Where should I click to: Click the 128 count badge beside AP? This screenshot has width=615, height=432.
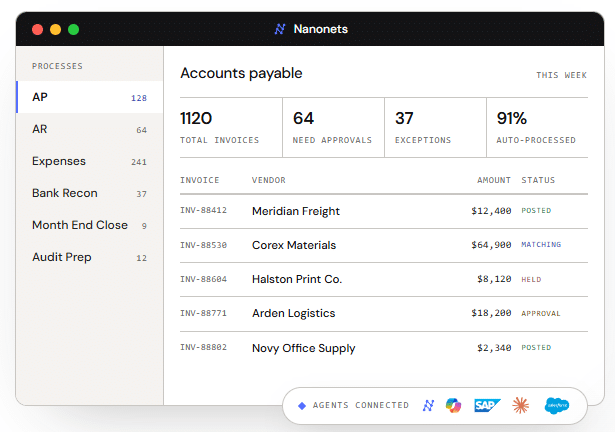pyautogui.click(x=139, y=98)
